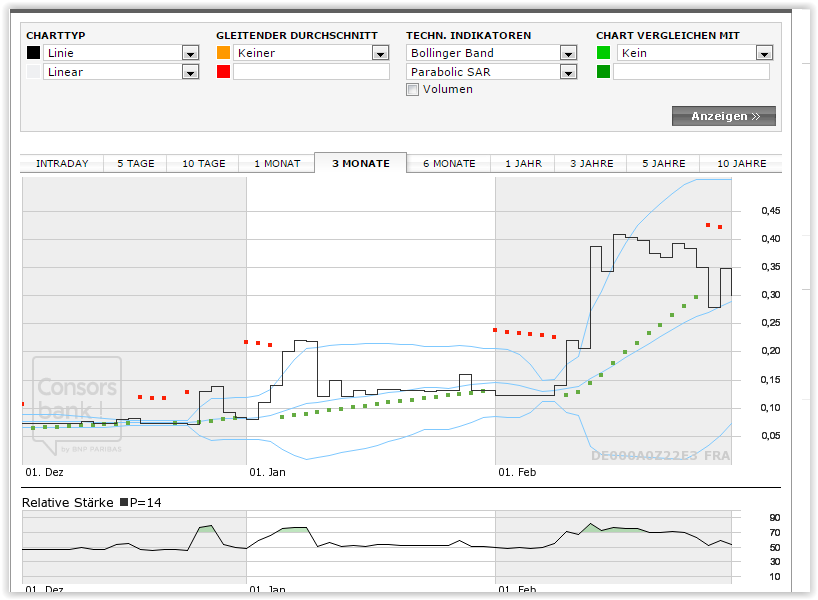Select the 6 MONATE tab
Viewport: 818px width, 600px height.
tap(449, 163)
